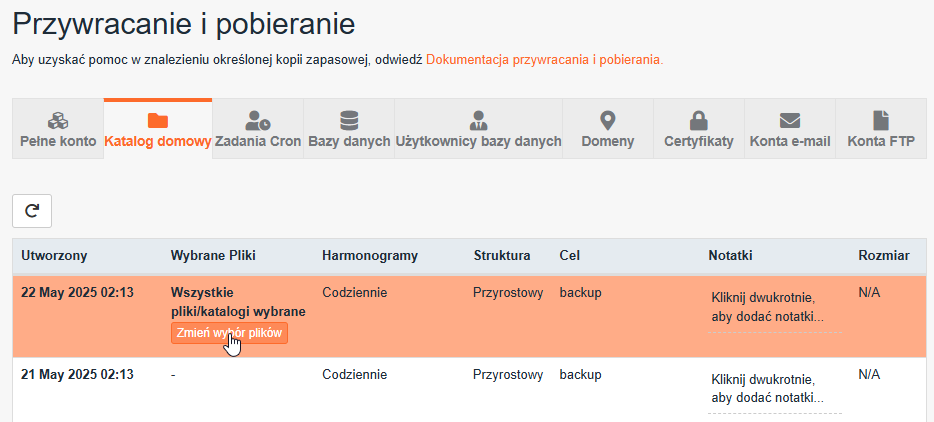The width and height of the screenshot is (934, 422).
Task: Sort by Rozmiar column header
Action: tap(884, 256)
